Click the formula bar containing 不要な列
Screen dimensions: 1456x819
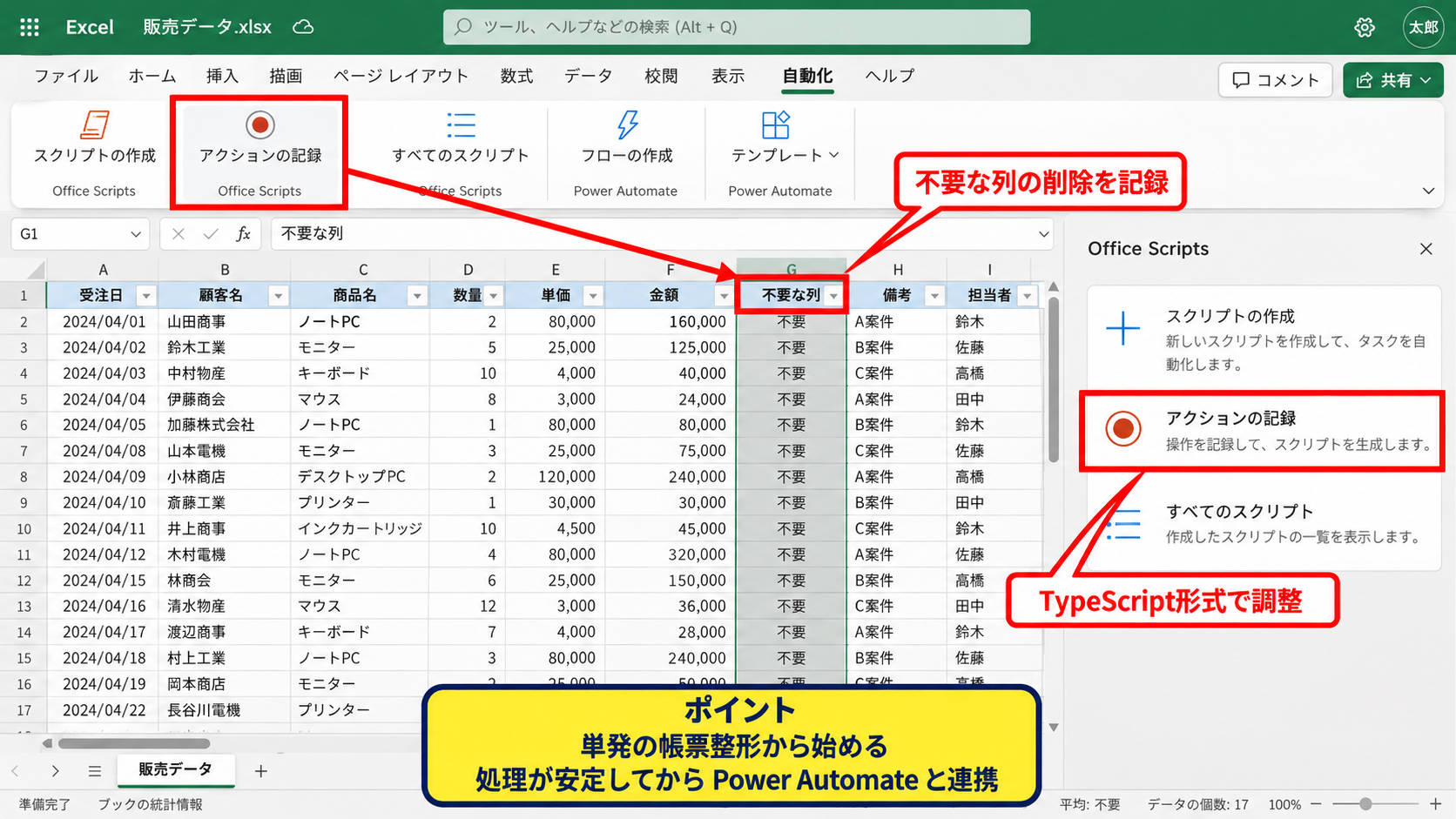[662, 234]
